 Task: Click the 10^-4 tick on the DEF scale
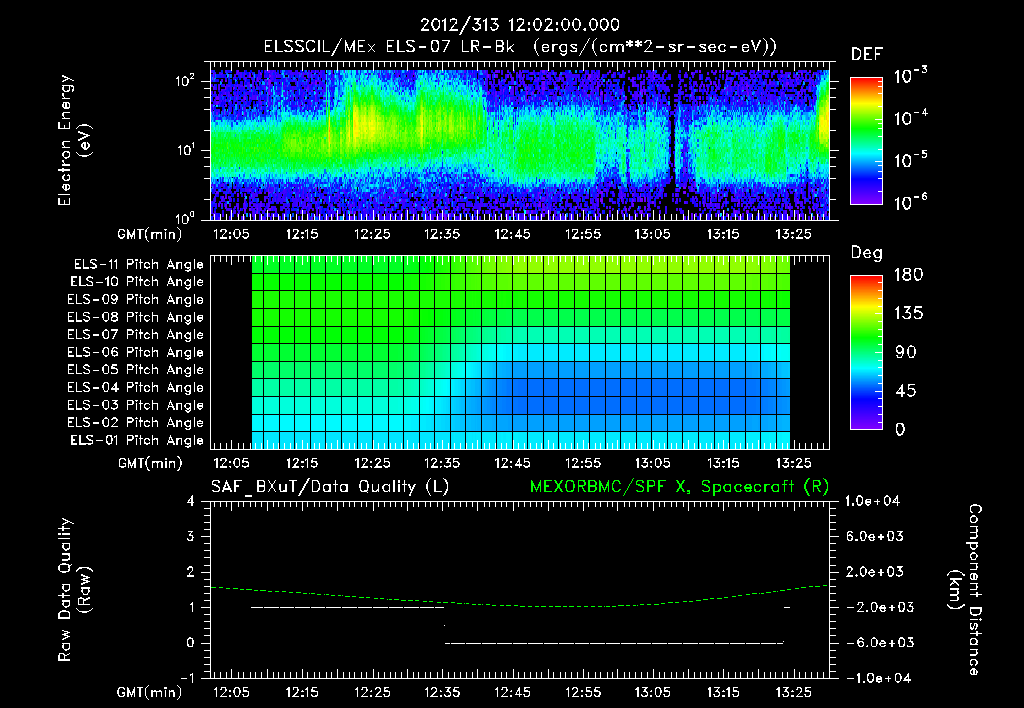click(x=910, y=118)
